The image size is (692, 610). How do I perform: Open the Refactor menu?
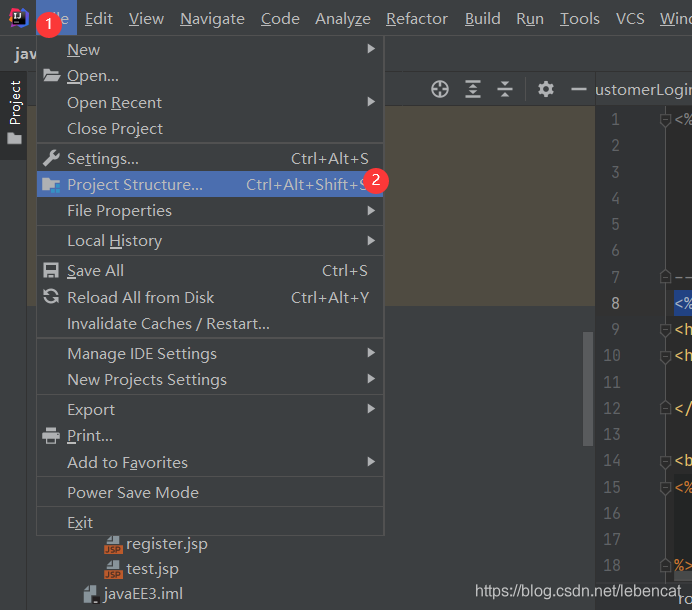(x=417, y=19)
